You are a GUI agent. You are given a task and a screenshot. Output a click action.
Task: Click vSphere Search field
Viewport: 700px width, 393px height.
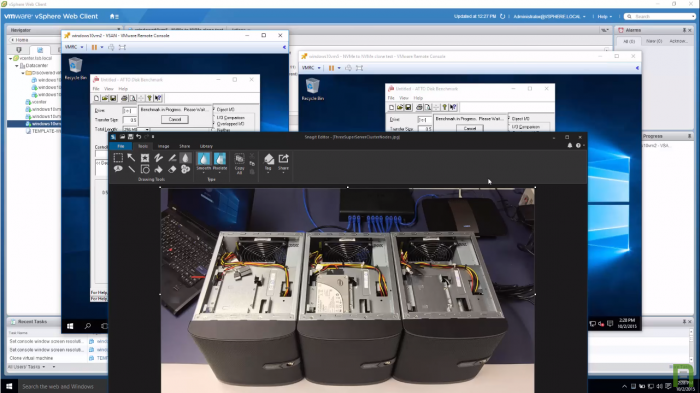[659, 17]
